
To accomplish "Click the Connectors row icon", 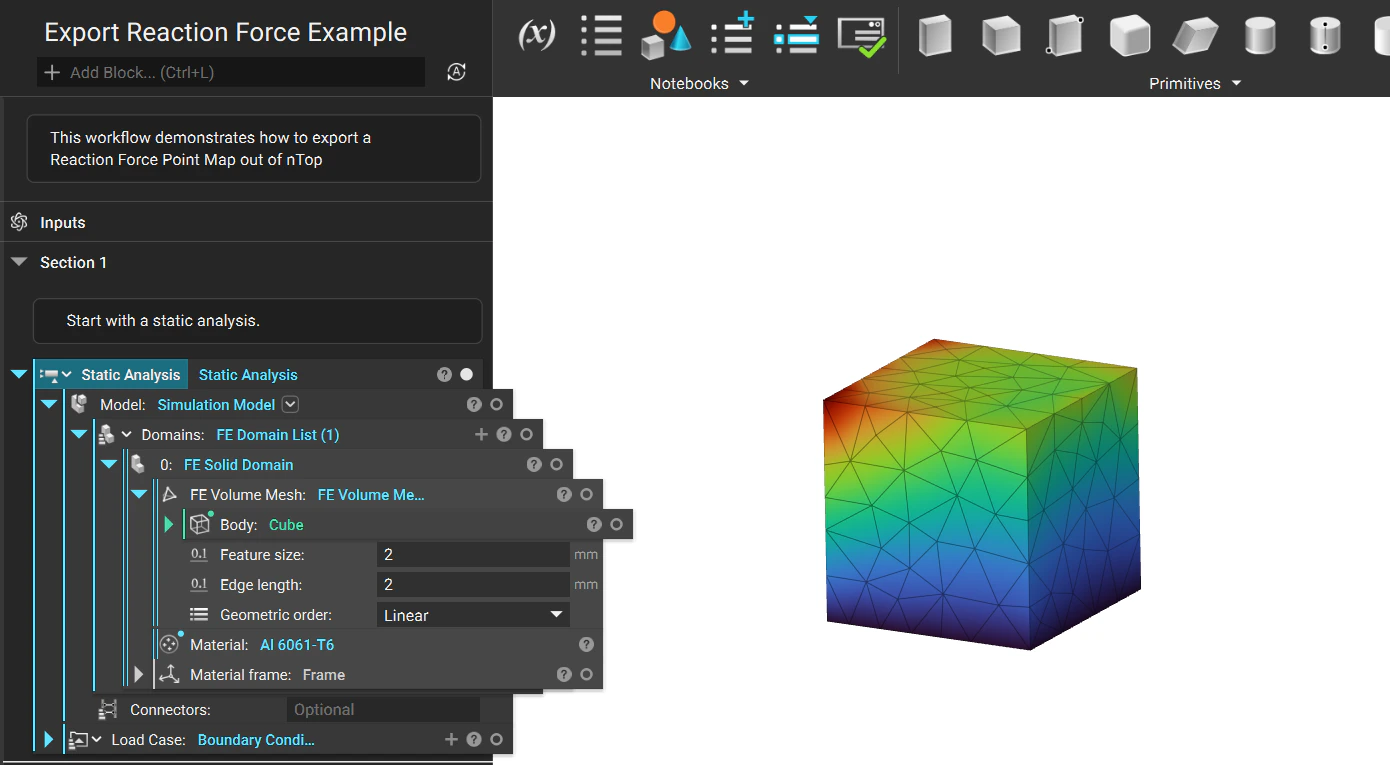I will (x=107, y=709).
